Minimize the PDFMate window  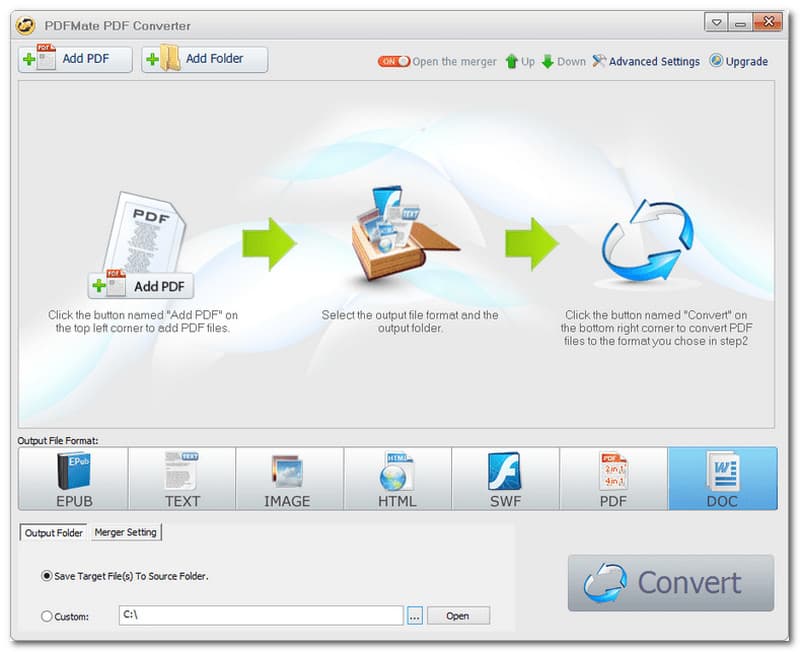(x=740, y=22)
